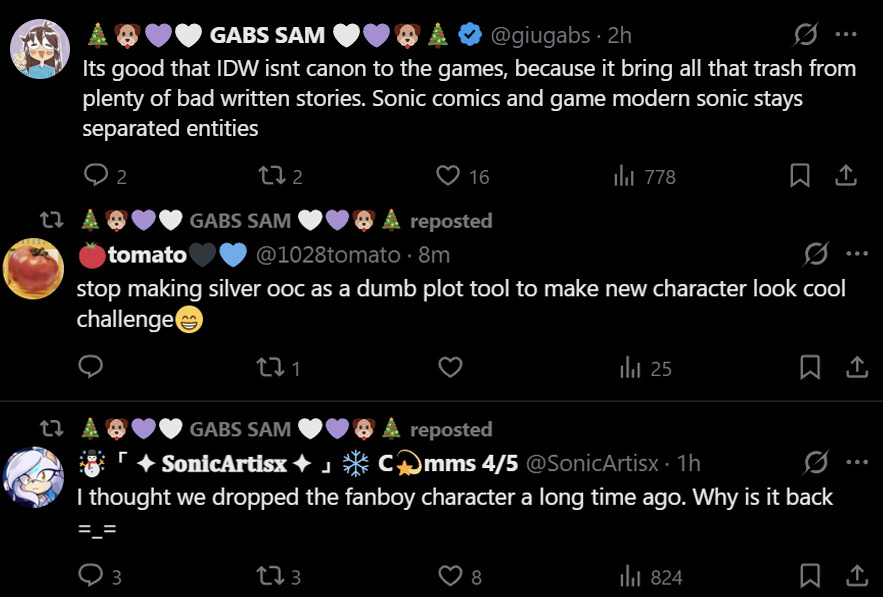Open @giugabs profile handle
This screenshot has height=597, width=883.
click(538, 35)
